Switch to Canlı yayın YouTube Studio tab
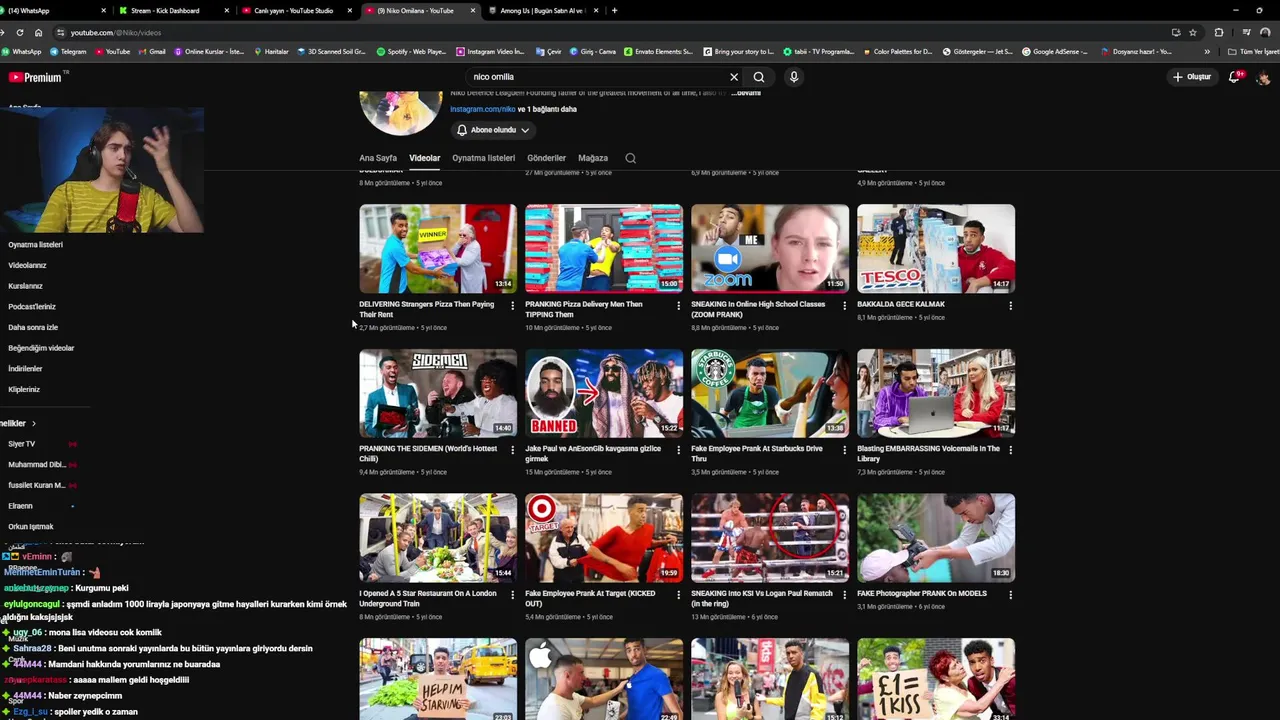 click(294, 10)
